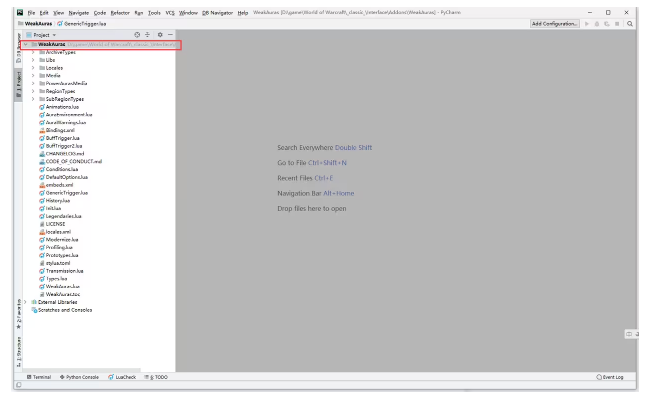Collapse the WeakAuras root folder
The width and height of the screenshot is (655, 398).
coord(25,44)
